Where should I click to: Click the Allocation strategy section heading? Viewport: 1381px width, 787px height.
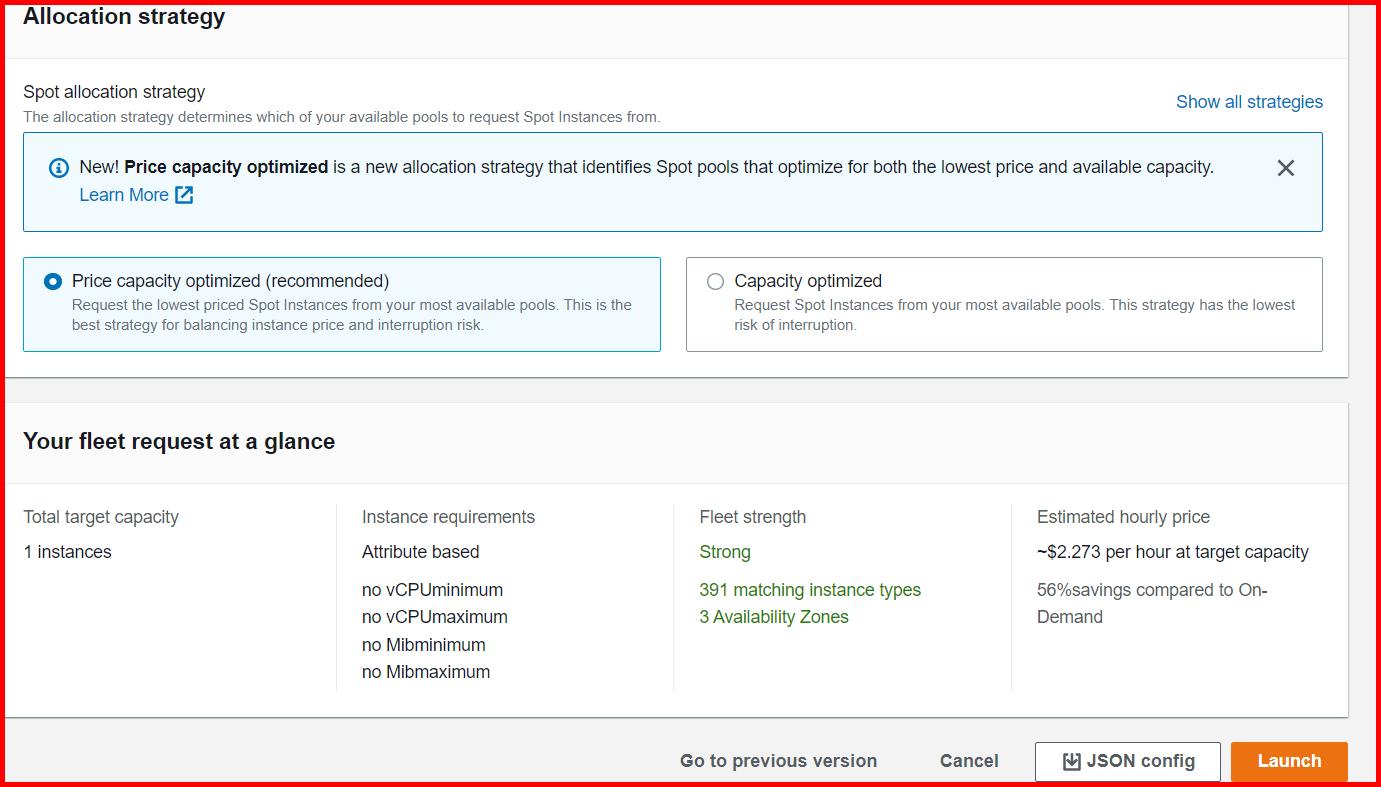124,17
